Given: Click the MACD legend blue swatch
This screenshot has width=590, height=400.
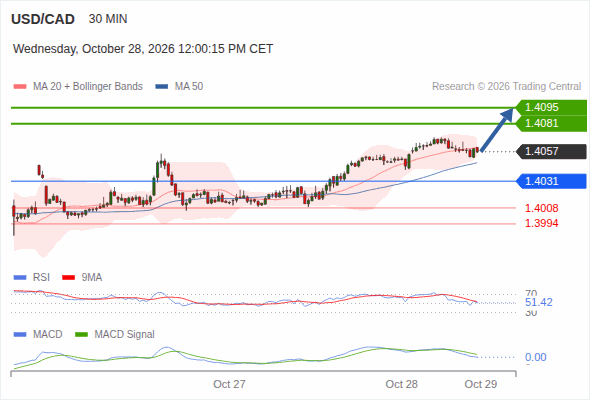Looking at the screenshot, I should pyautogui.click(x=20, y=335).
